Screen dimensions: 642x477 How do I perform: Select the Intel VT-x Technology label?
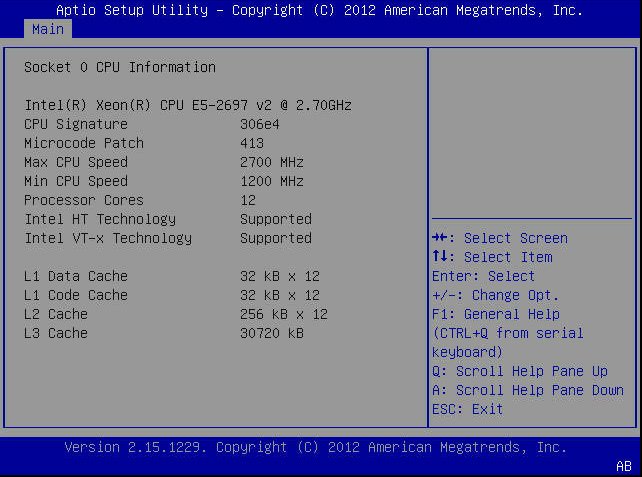[x=108, y=238]
